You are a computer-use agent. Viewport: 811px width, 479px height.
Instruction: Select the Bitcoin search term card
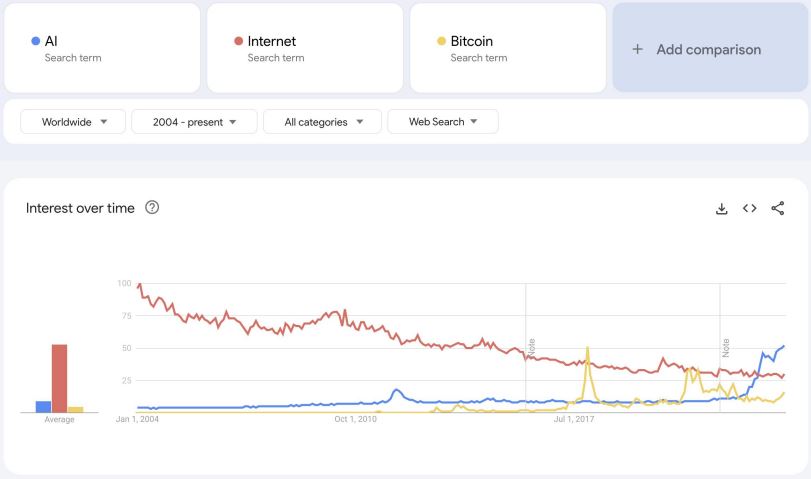(x=507, y=47)
